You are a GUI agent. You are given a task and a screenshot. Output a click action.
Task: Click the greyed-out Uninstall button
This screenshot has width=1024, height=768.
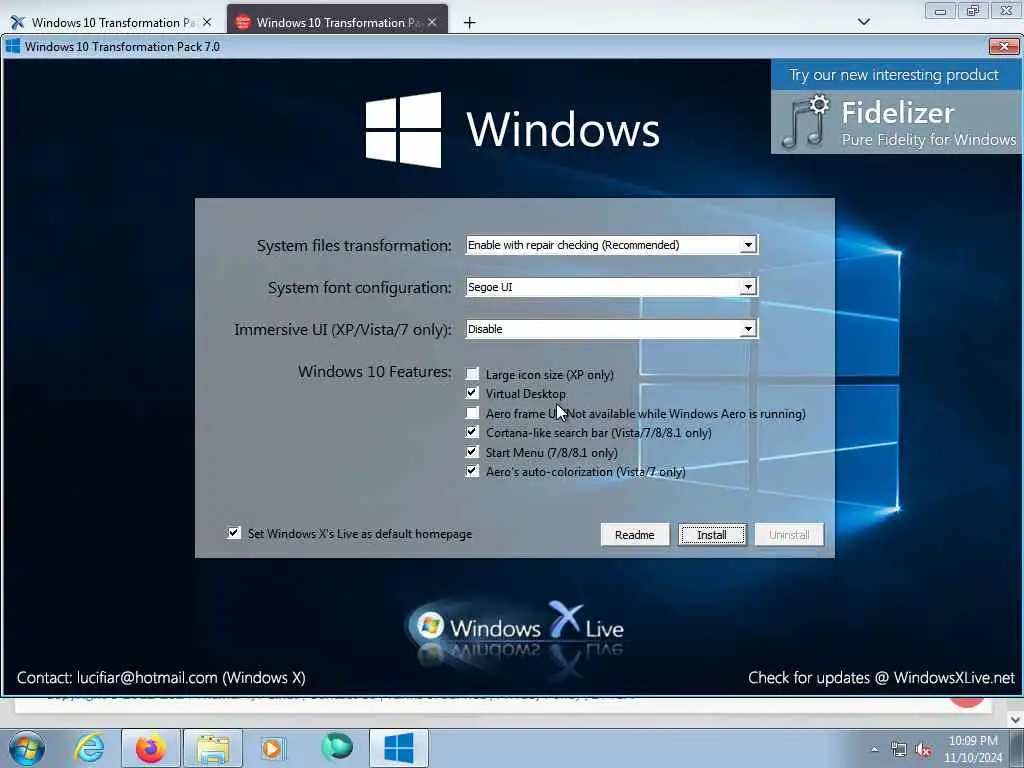click(x=789, y=535)
